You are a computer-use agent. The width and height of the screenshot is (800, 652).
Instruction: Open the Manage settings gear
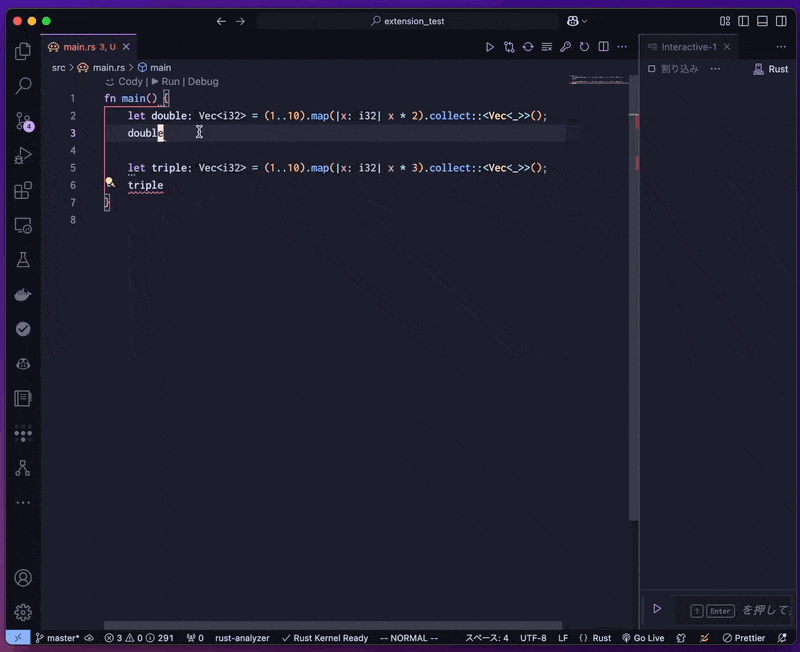point(23,612)
